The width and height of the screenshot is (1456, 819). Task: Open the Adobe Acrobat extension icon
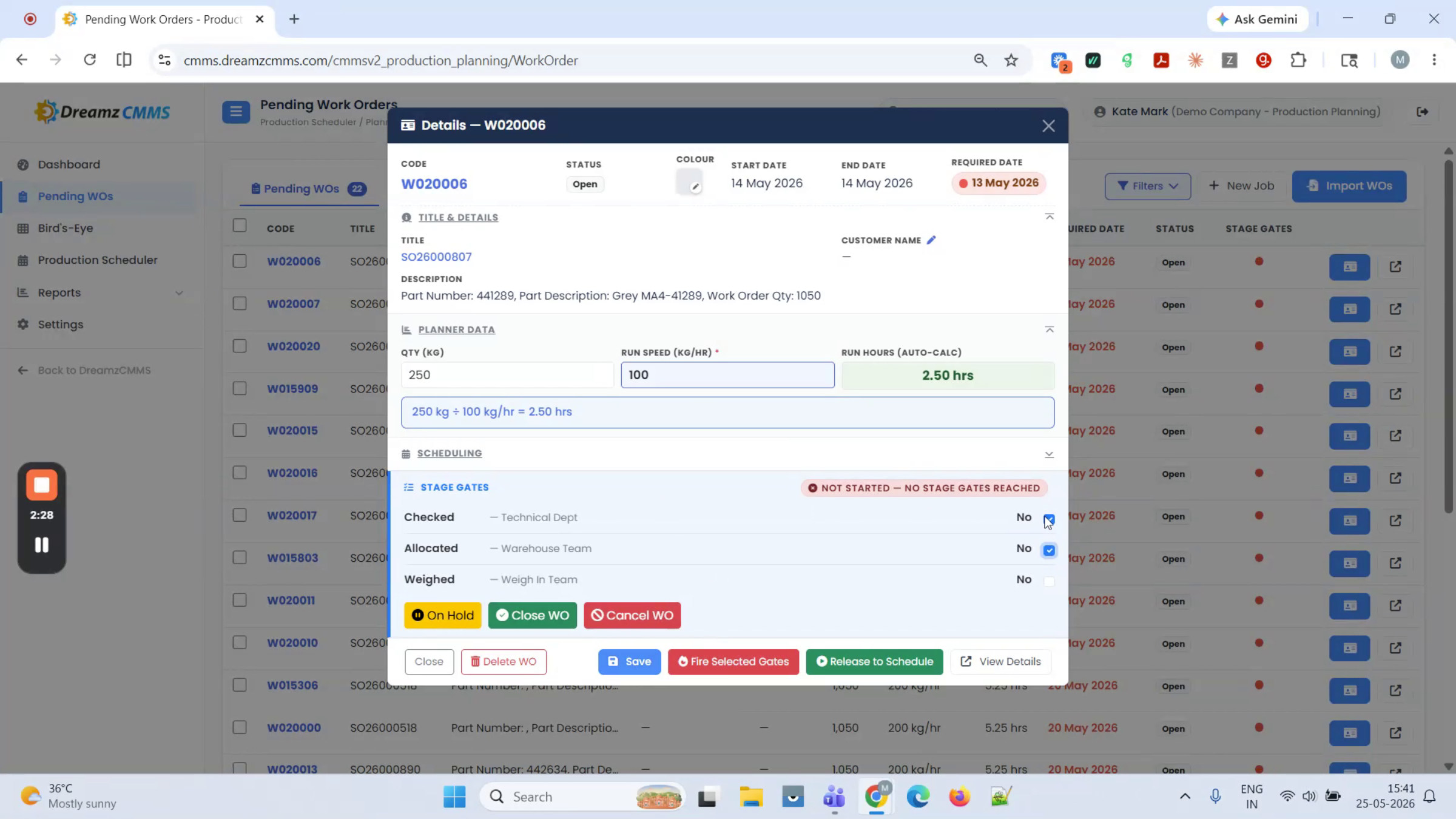click(x=1161, y=60)
